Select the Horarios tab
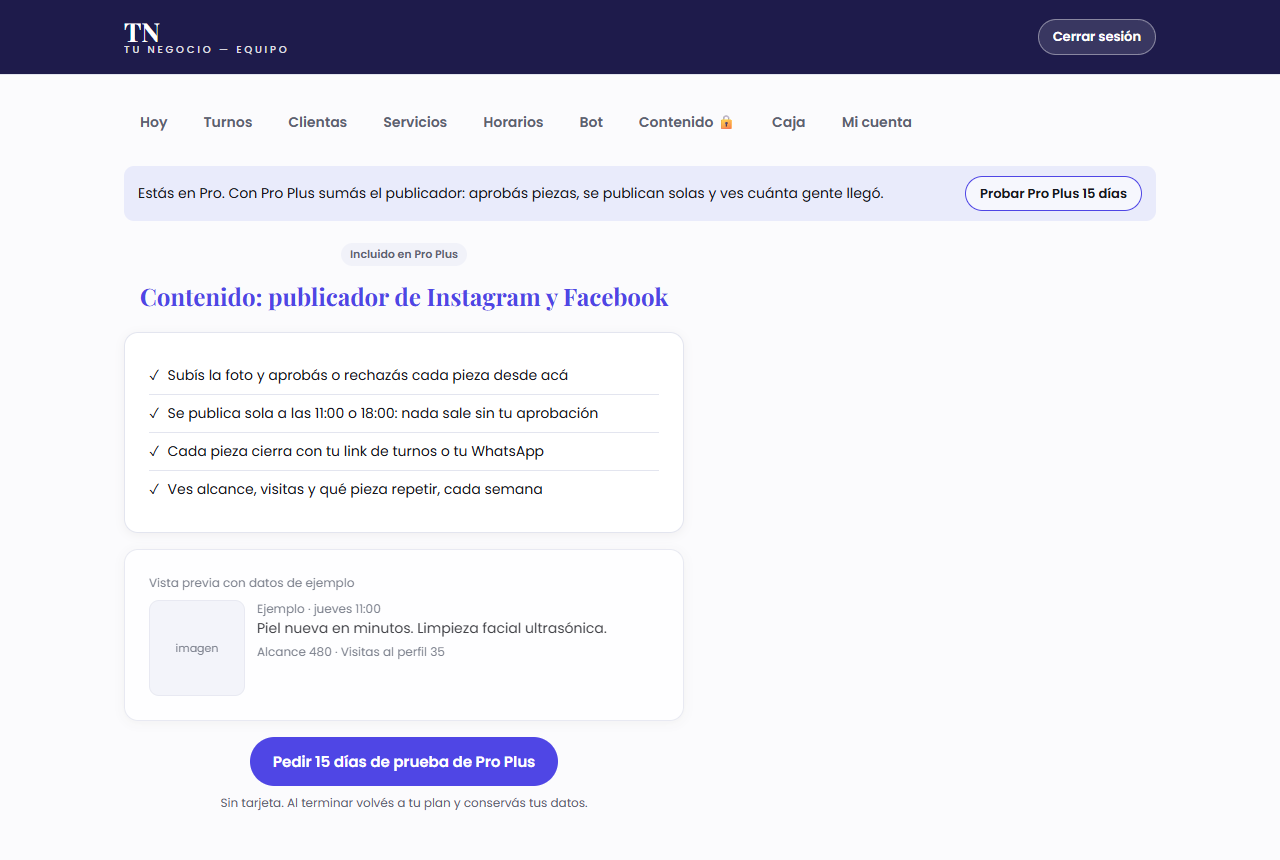 pyautogui.click(x=513, y=122)
